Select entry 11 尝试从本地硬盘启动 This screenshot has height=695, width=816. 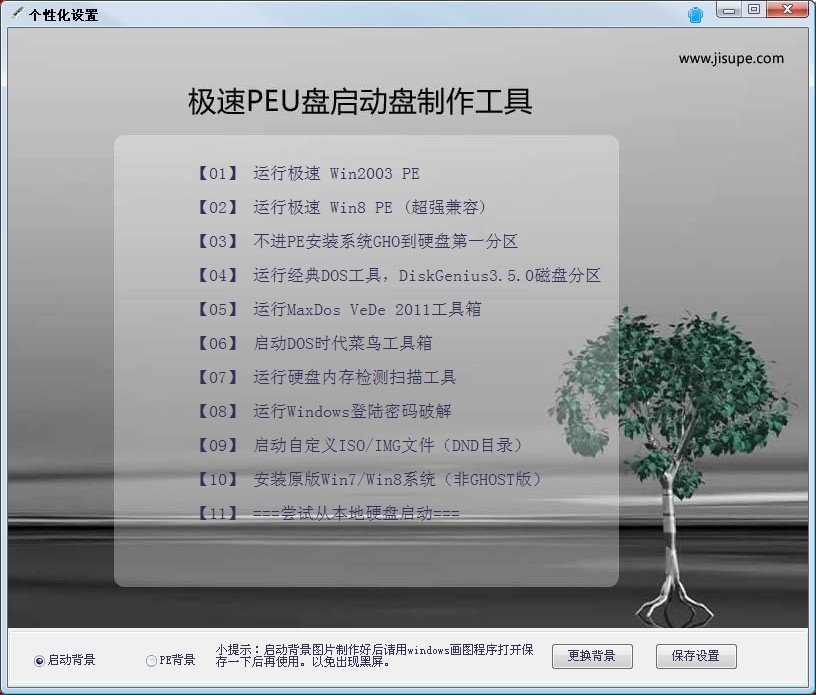pos(327,513)
